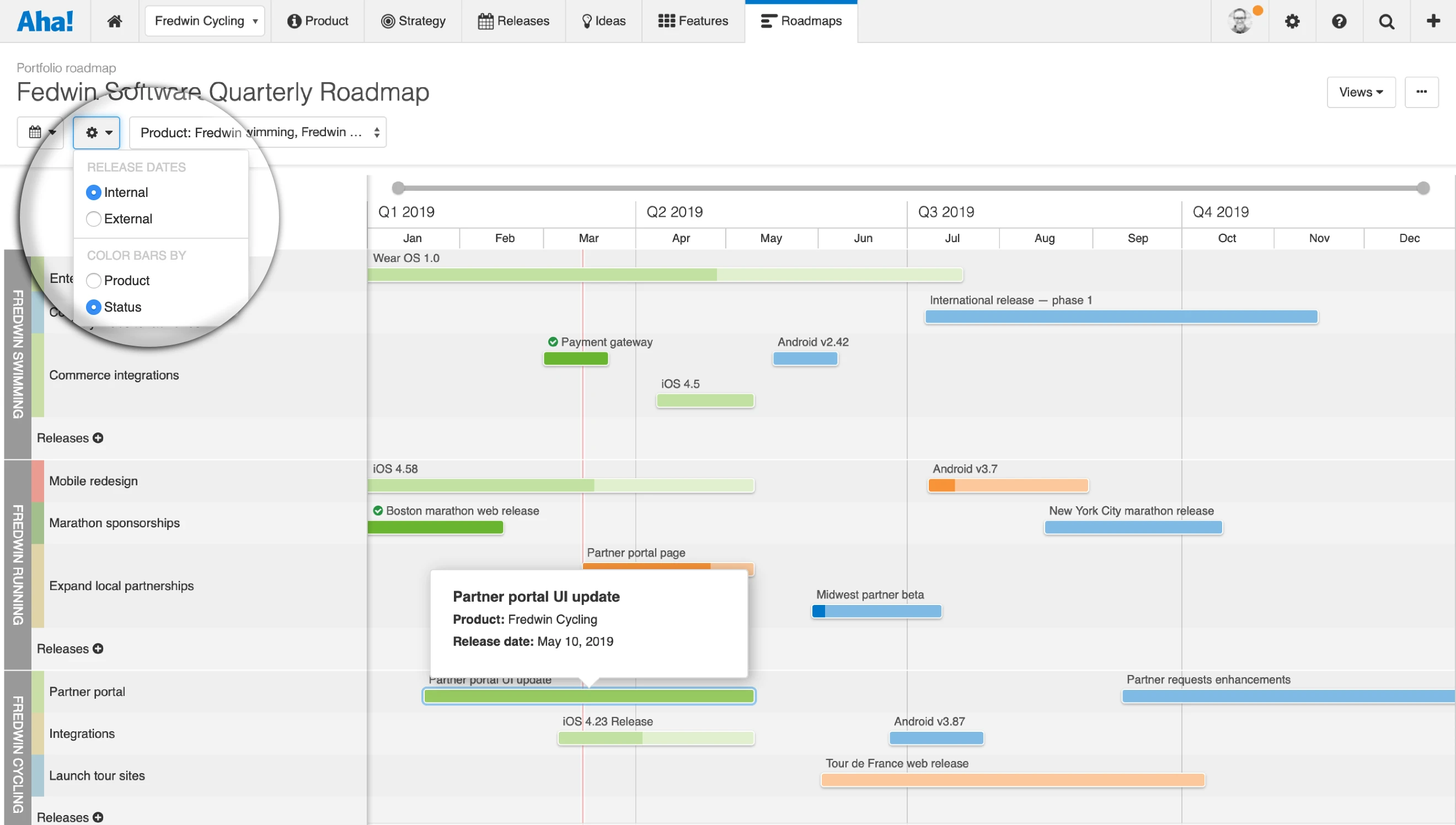Open the Product filter selector

(258, 132)
